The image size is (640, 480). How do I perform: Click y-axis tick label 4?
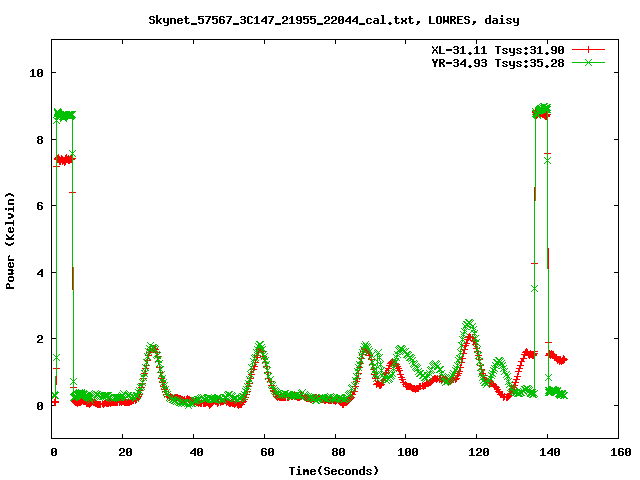[x=39, y=272]
